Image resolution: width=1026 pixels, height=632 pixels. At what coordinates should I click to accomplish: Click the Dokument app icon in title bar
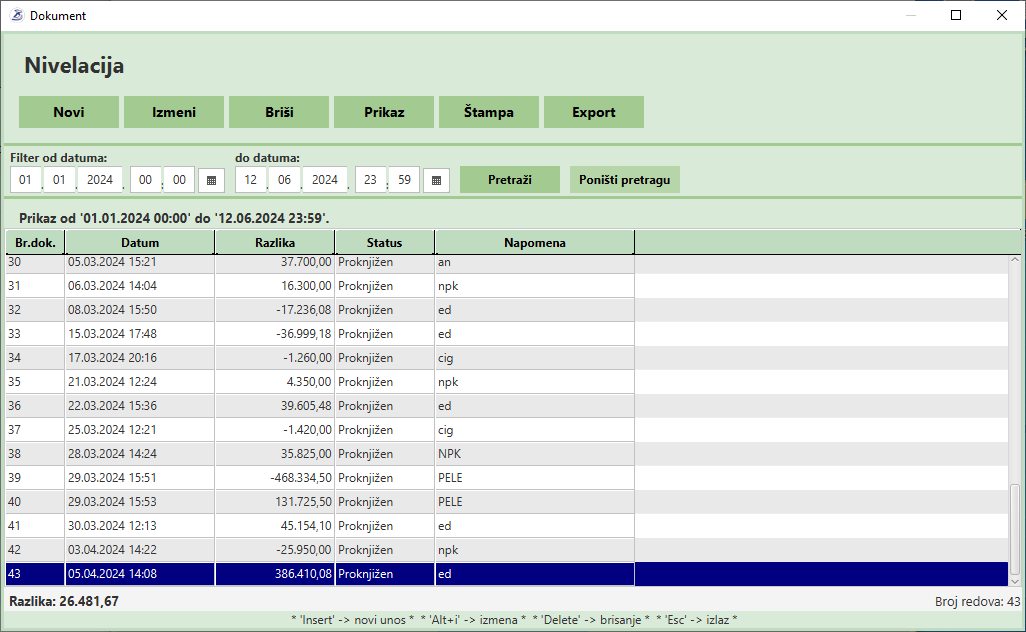coord(16,15)
